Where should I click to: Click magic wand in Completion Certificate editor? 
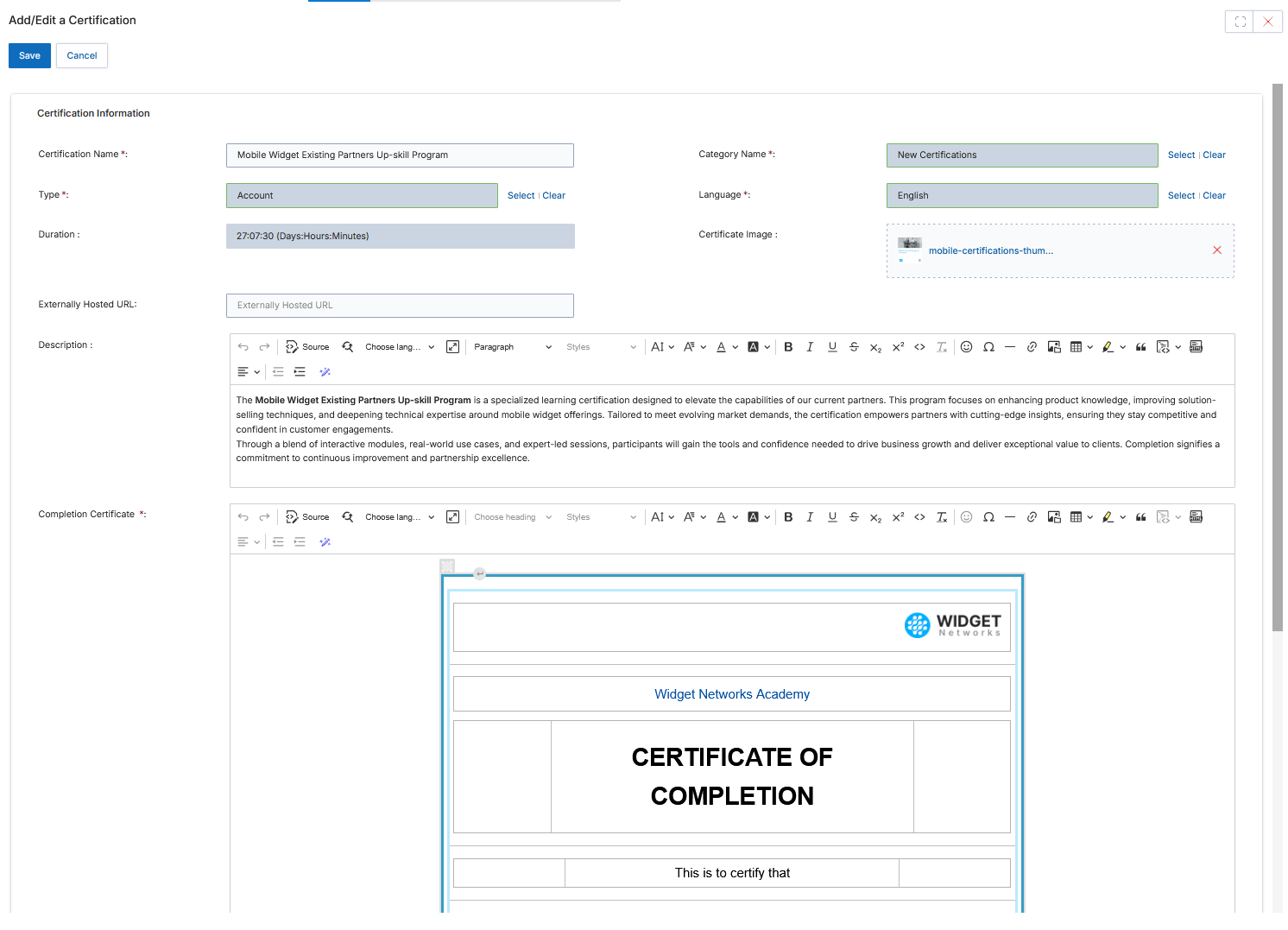(x=325, y=542)
